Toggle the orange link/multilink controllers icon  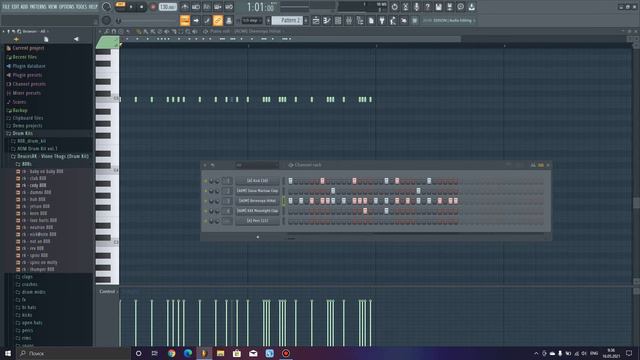pyautogui.click(x=218, y=20)
